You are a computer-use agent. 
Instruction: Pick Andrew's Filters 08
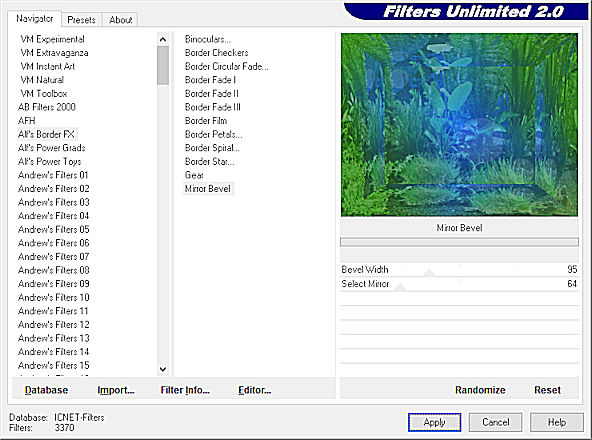coord(54,270)
